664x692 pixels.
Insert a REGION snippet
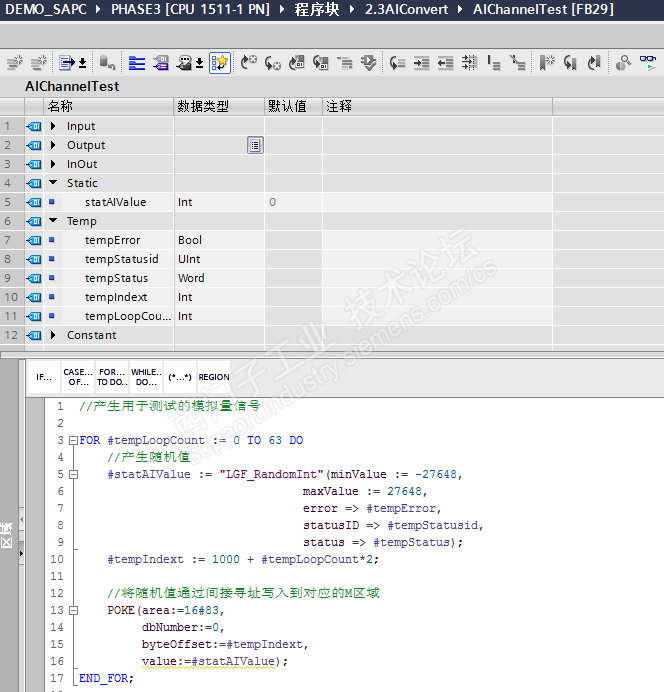pyautogui.click(x=213, y=378)
